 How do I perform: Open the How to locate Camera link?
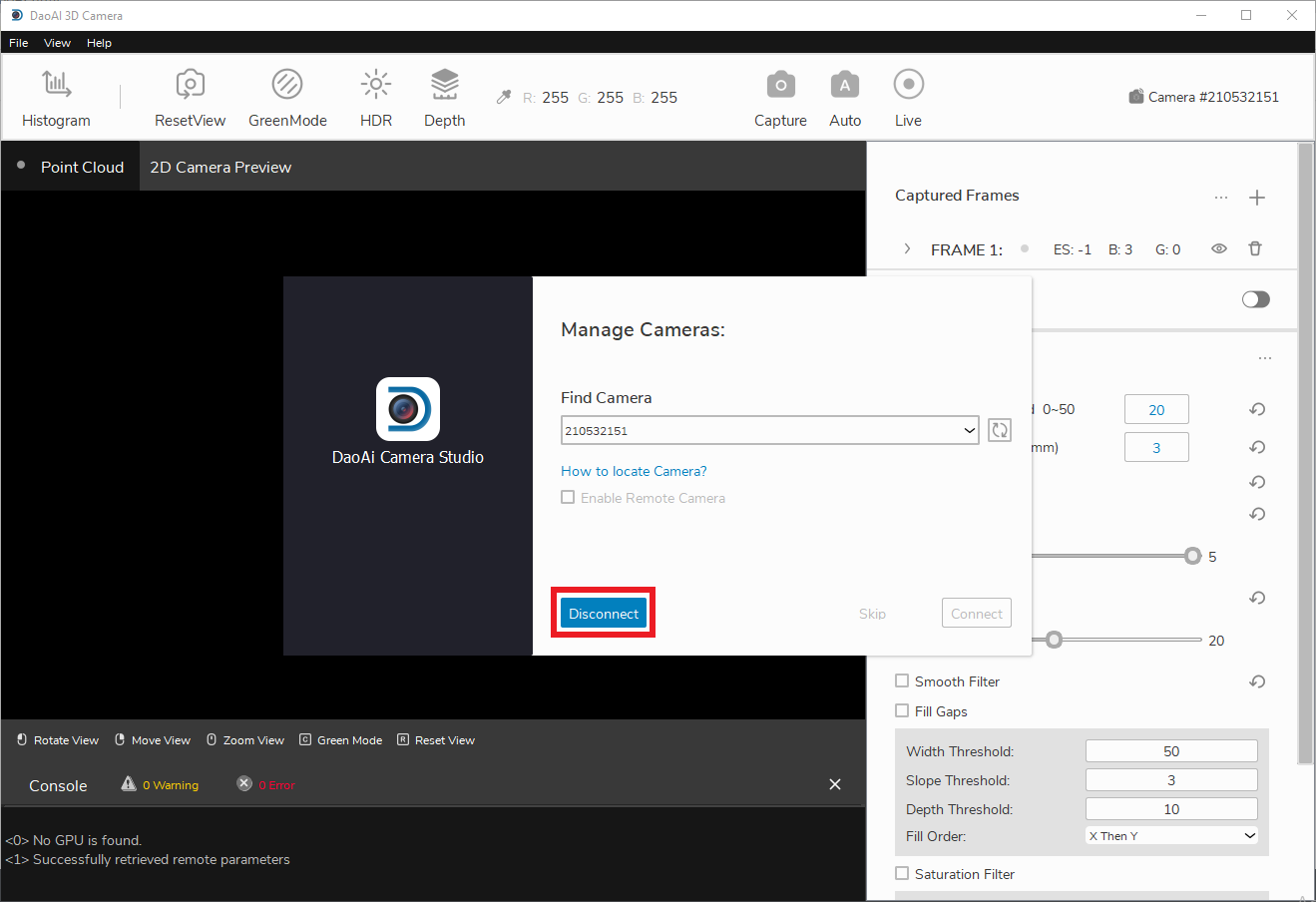634,471
